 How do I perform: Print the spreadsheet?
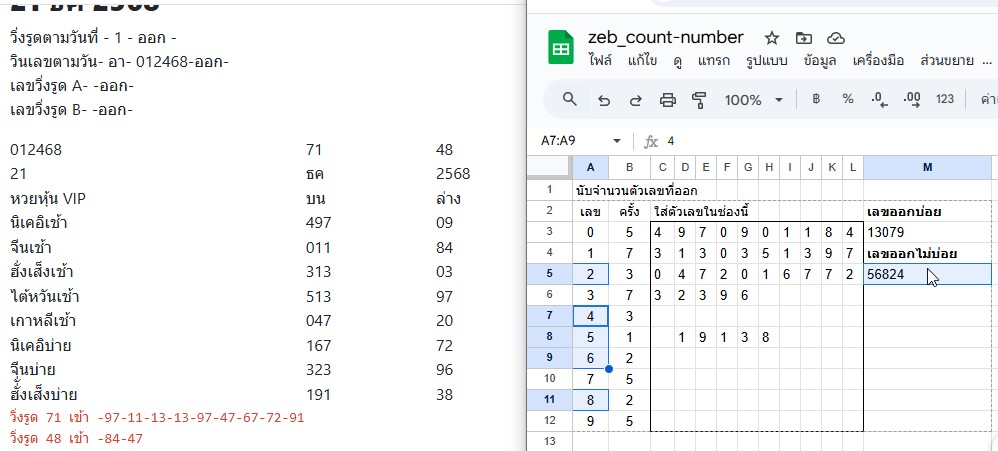(667, 99)
